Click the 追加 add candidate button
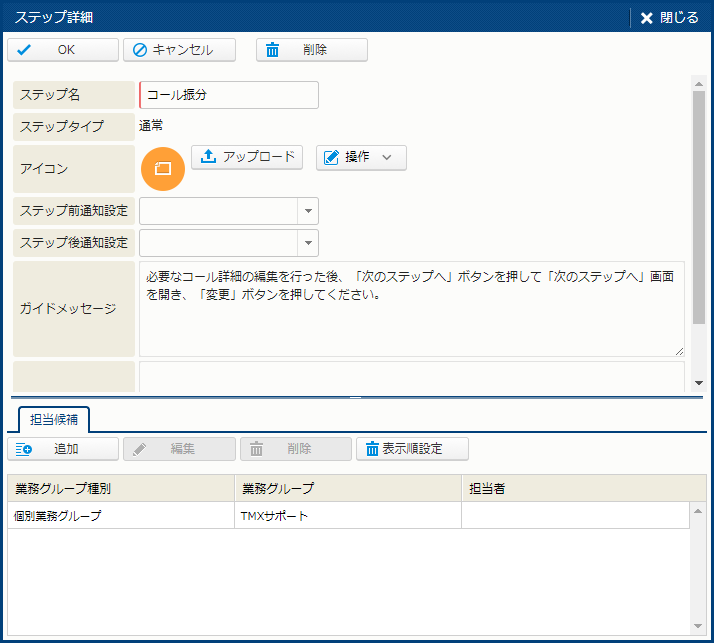This screenshot has height=643, width=714. pos(62,449)
